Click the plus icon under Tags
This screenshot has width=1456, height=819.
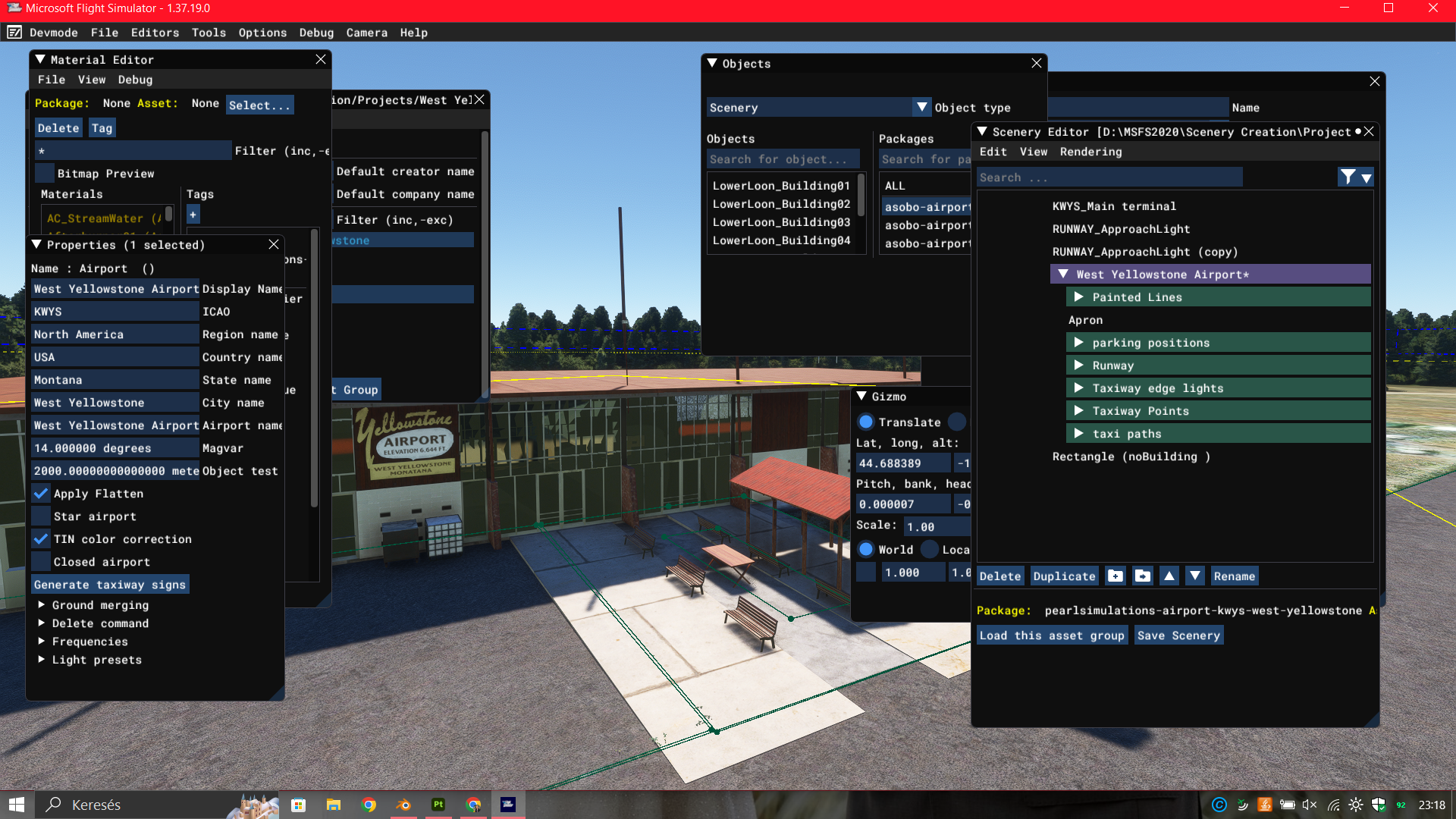point(193,215)
